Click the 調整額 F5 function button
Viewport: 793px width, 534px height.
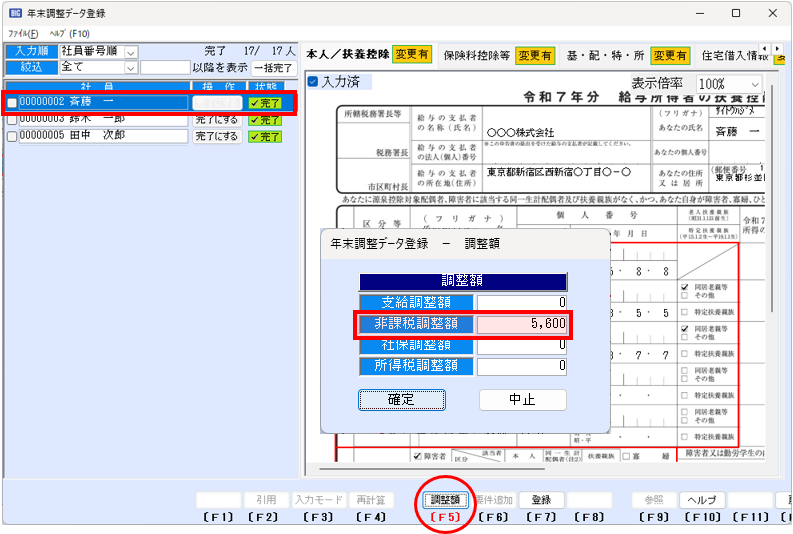(x=444, y=499)
